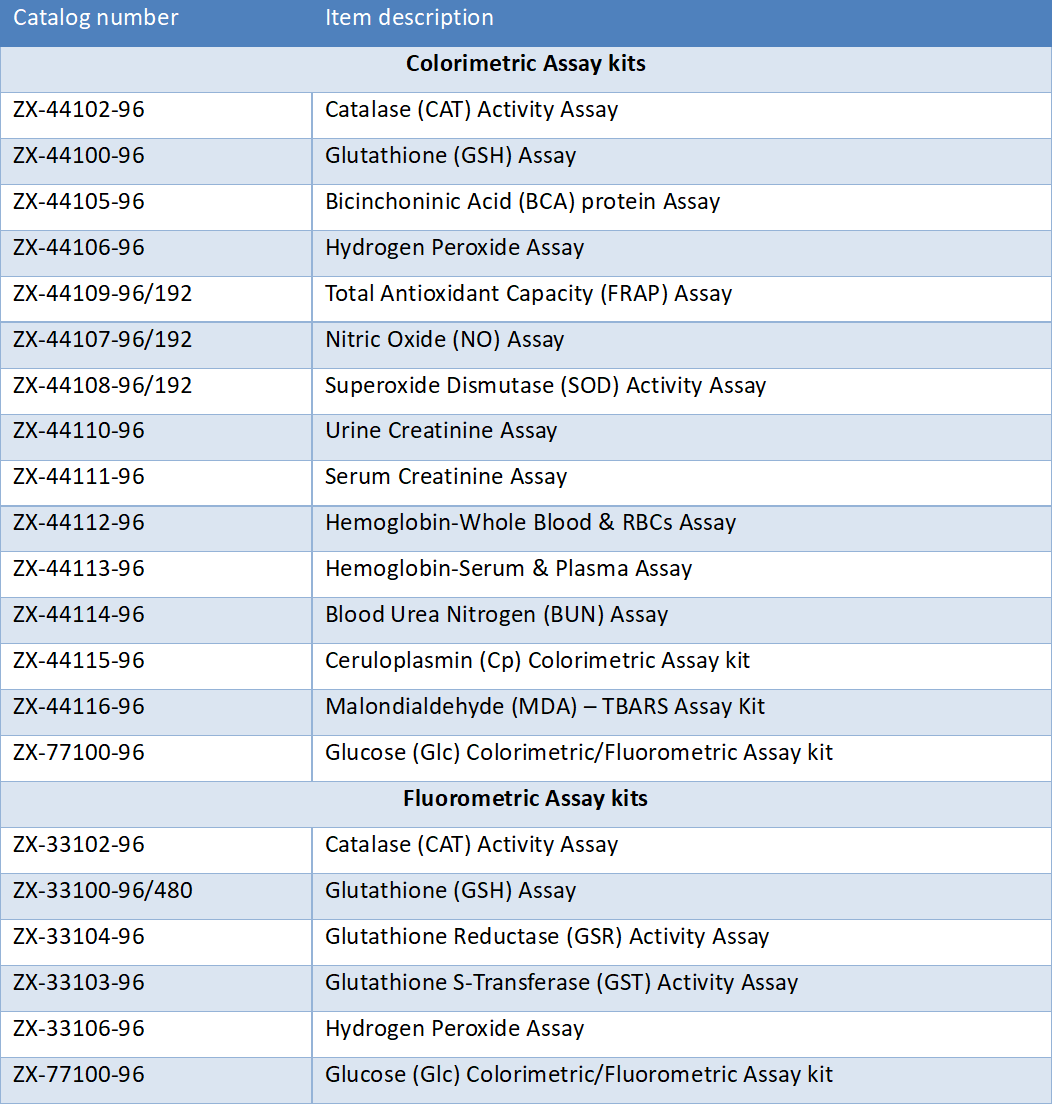Select the "Fluorometric Assay kits" section heading
Screen dimensions: 1056x1111
[x=525, y=799]
